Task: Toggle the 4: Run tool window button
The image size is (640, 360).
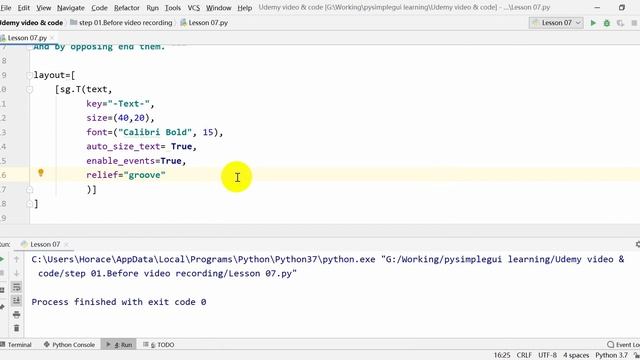Action: (119, 345)
